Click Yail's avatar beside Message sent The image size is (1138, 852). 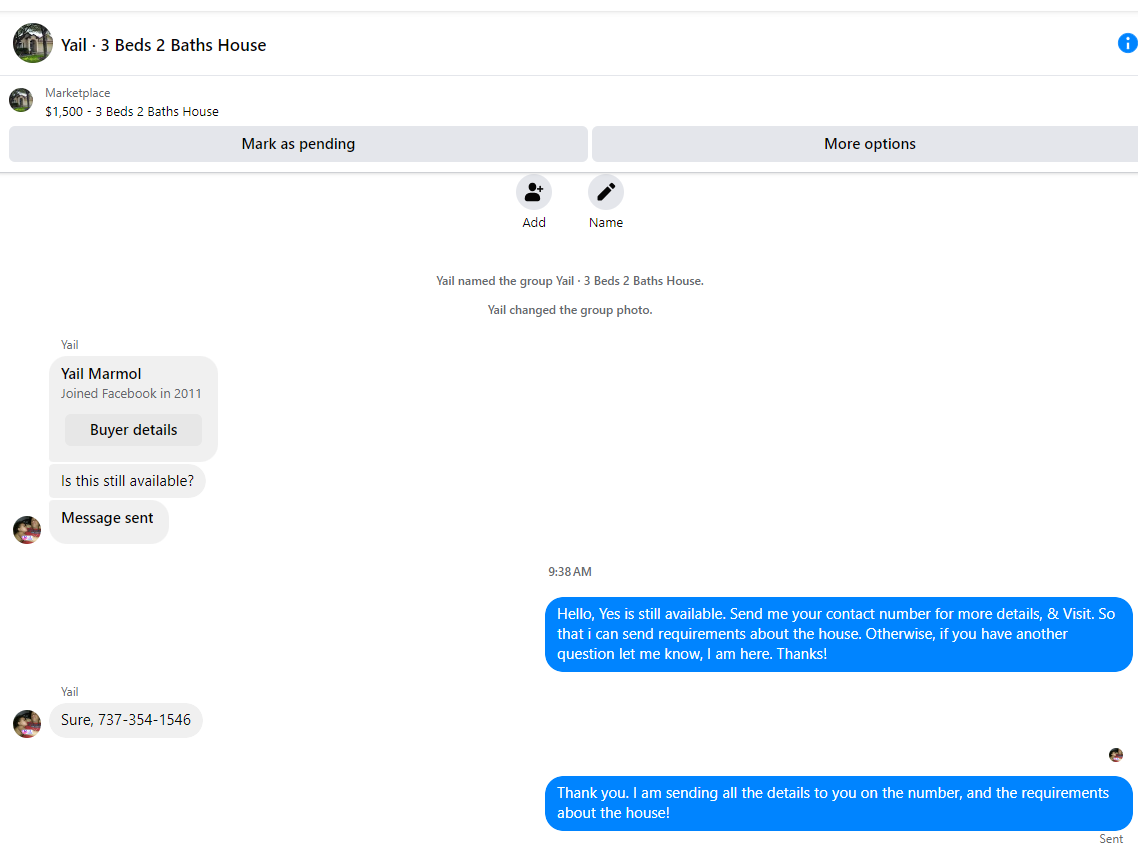pos(27,530)
